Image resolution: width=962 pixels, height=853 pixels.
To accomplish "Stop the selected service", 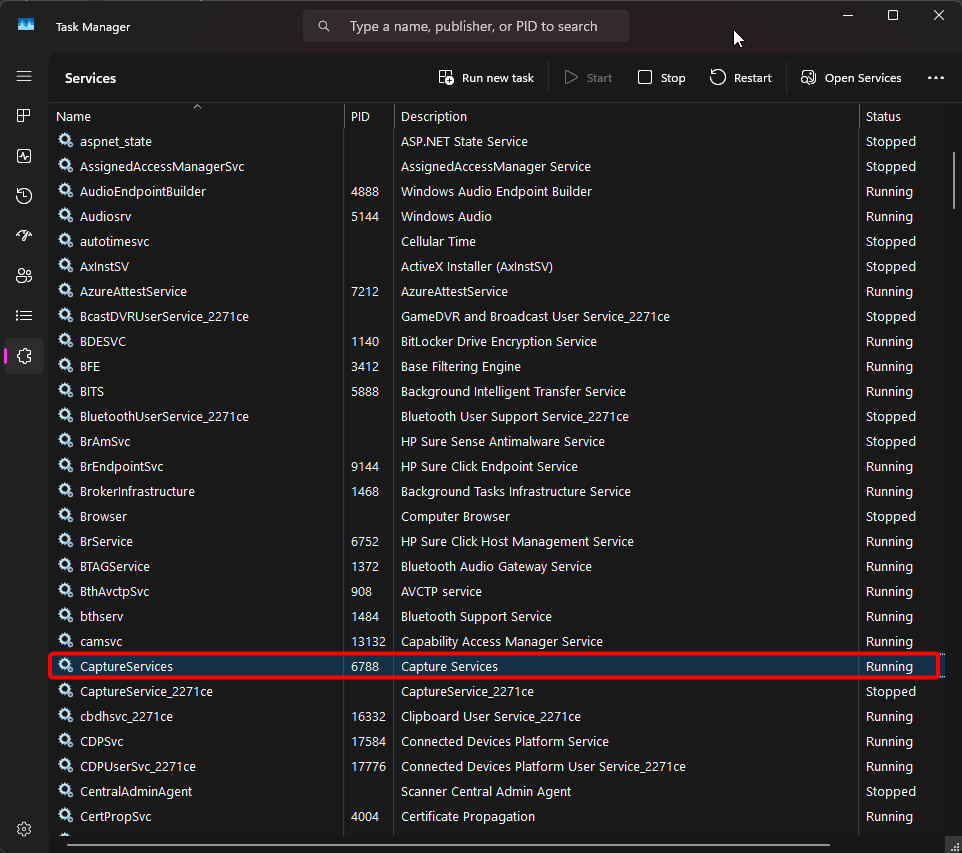I will pyautogui.click(x=662, y=78).
